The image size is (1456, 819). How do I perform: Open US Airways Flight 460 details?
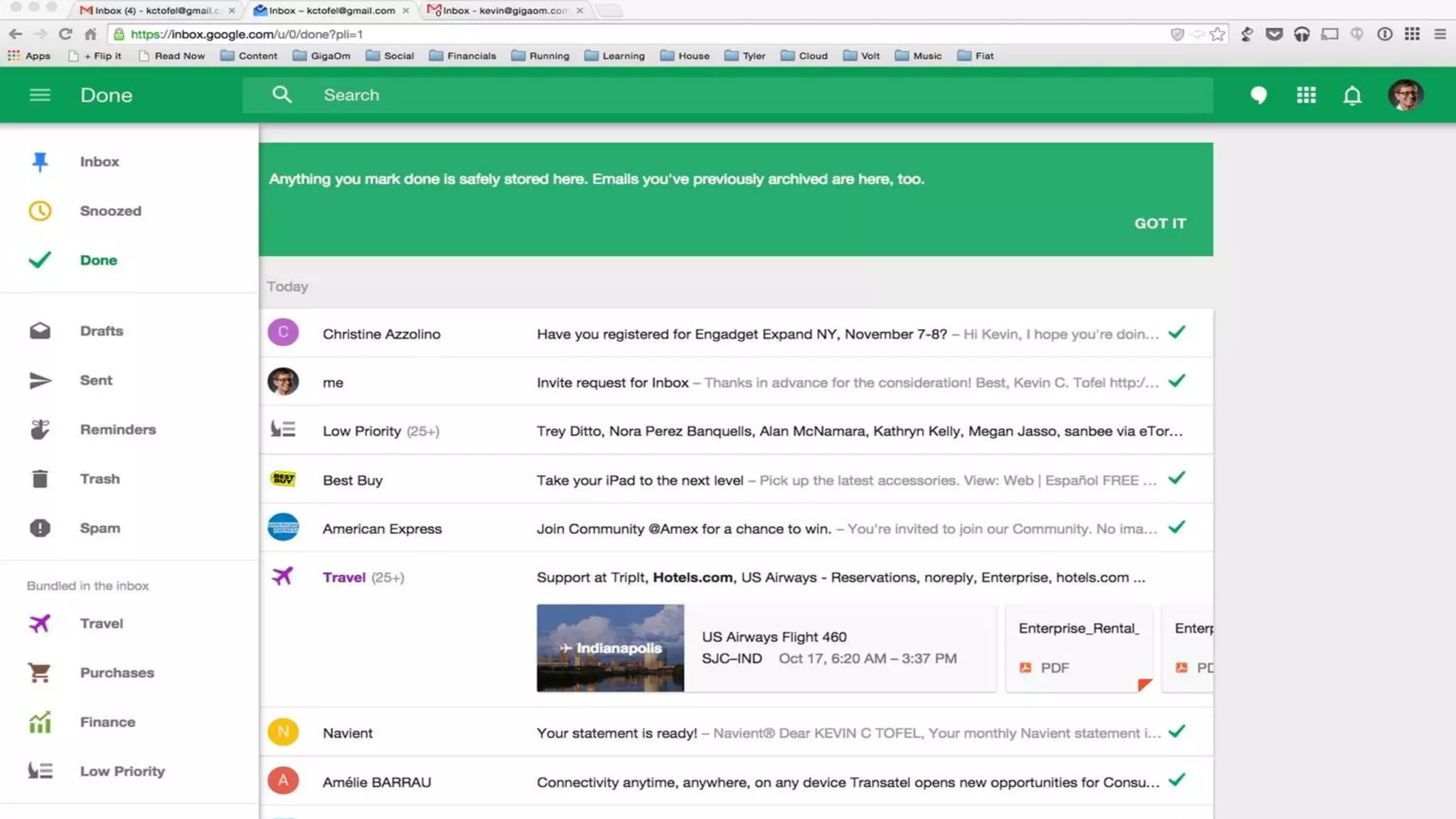pos(840,648)
